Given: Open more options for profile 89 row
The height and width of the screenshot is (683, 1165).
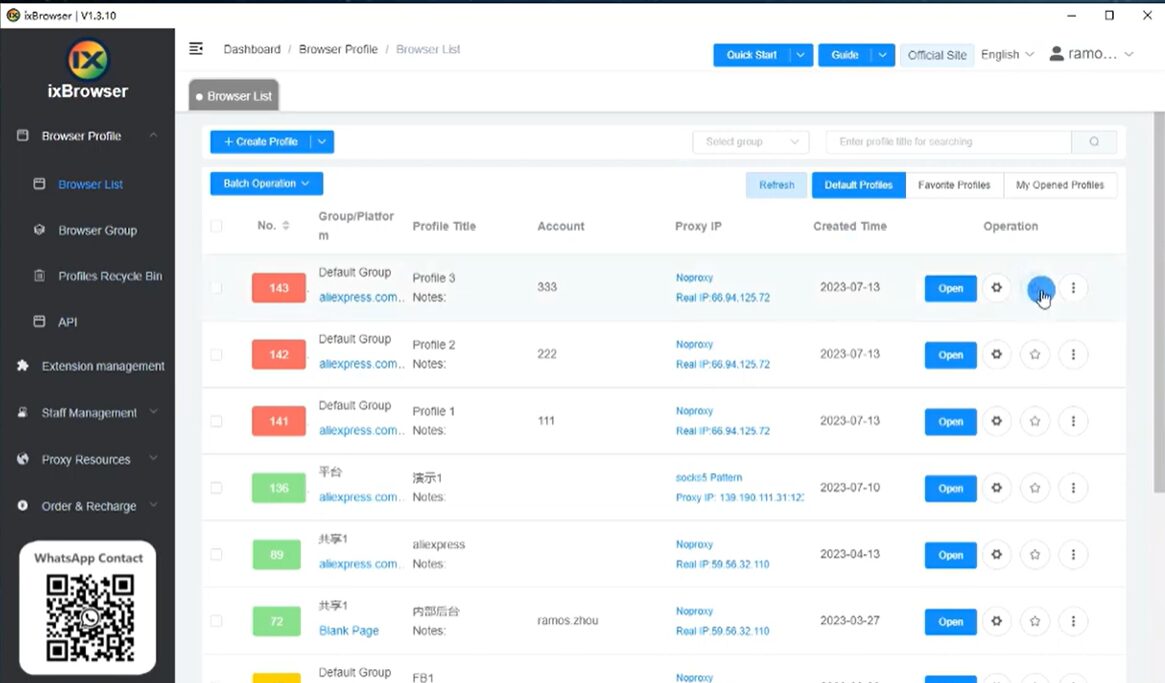Looking at the screenshot, I should tap(1073, 554).
